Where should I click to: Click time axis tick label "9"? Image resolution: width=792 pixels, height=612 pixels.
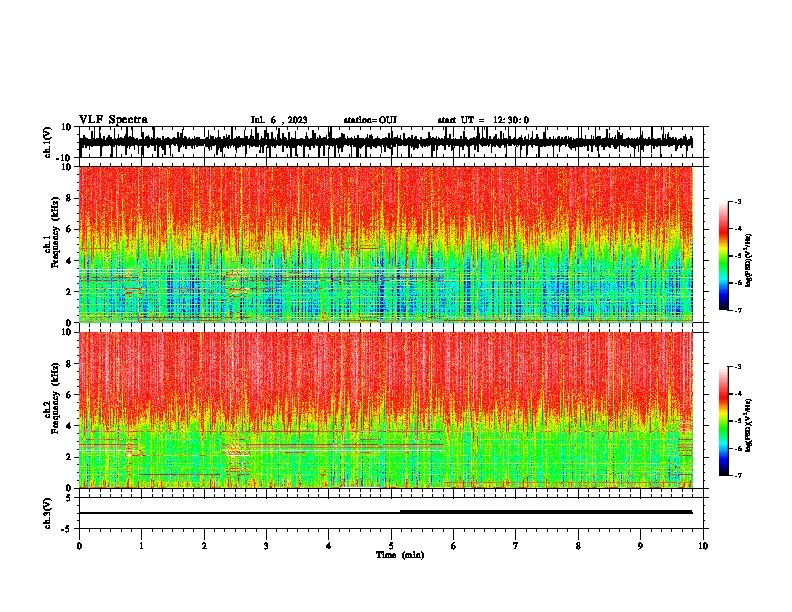click(640, 546)
